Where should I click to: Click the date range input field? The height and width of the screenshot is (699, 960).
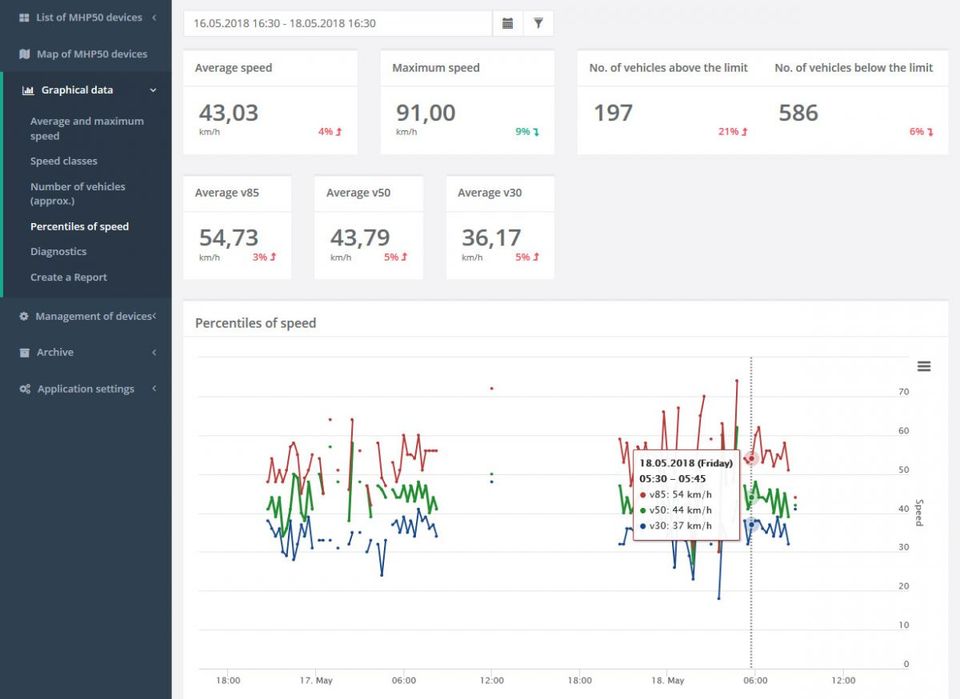click(x=338, y=23)
